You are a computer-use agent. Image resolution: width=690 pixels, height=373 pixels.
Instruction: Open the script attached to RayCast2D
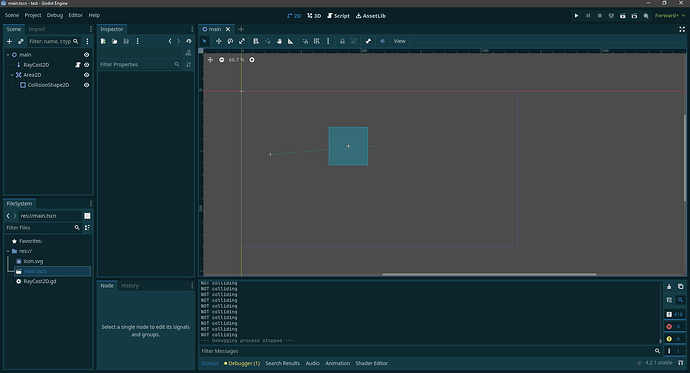pyautogui.click(x=78, y=65)
